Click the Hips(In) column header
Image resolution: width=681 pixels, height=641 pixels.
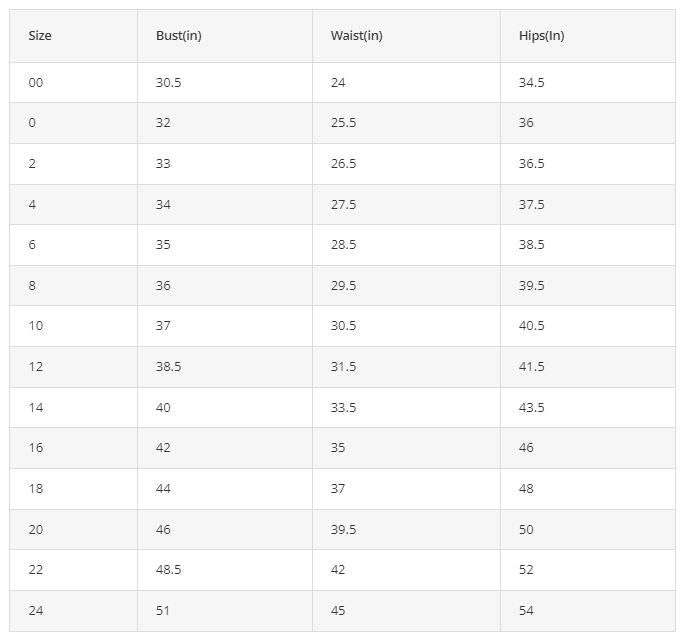542,36
